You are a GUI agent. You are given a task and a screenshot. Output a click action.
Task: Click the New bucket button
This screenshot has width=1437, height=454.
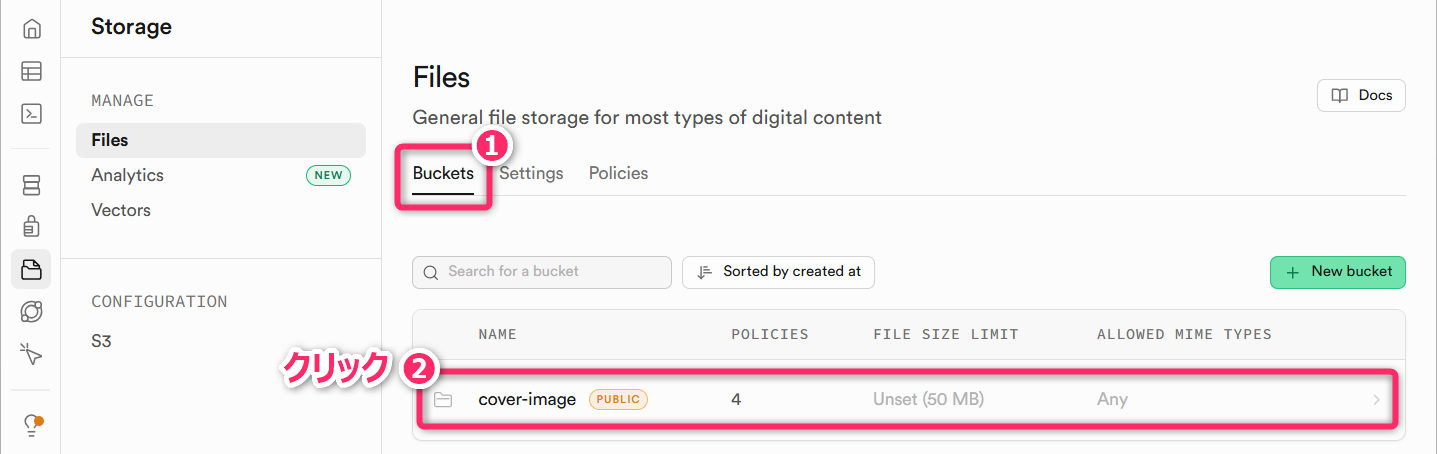1337,272
